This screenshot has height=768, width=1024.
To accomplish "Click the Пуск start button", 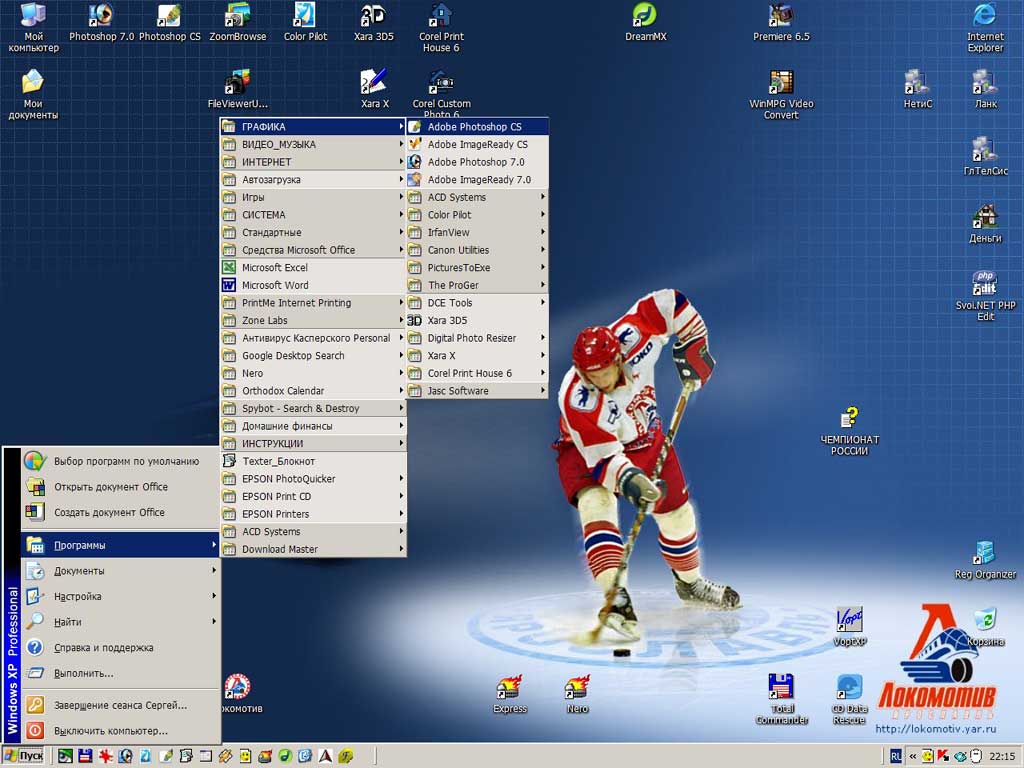I will tap(24, 756).
